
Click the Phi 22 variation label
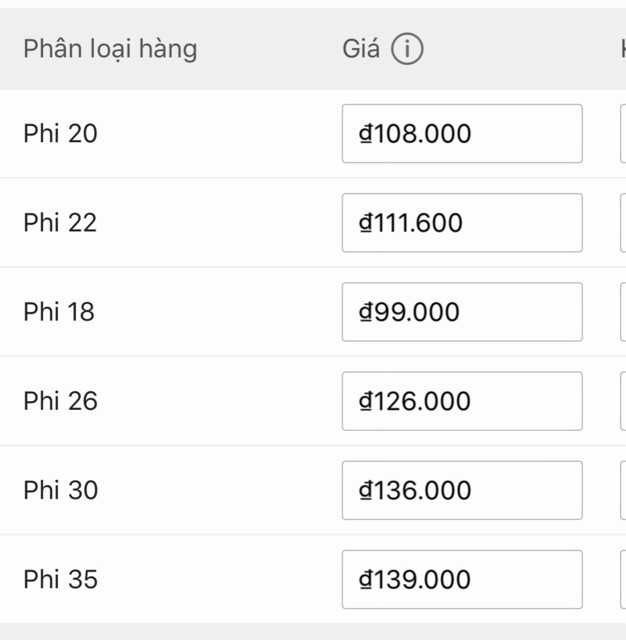tap(61, 222)
